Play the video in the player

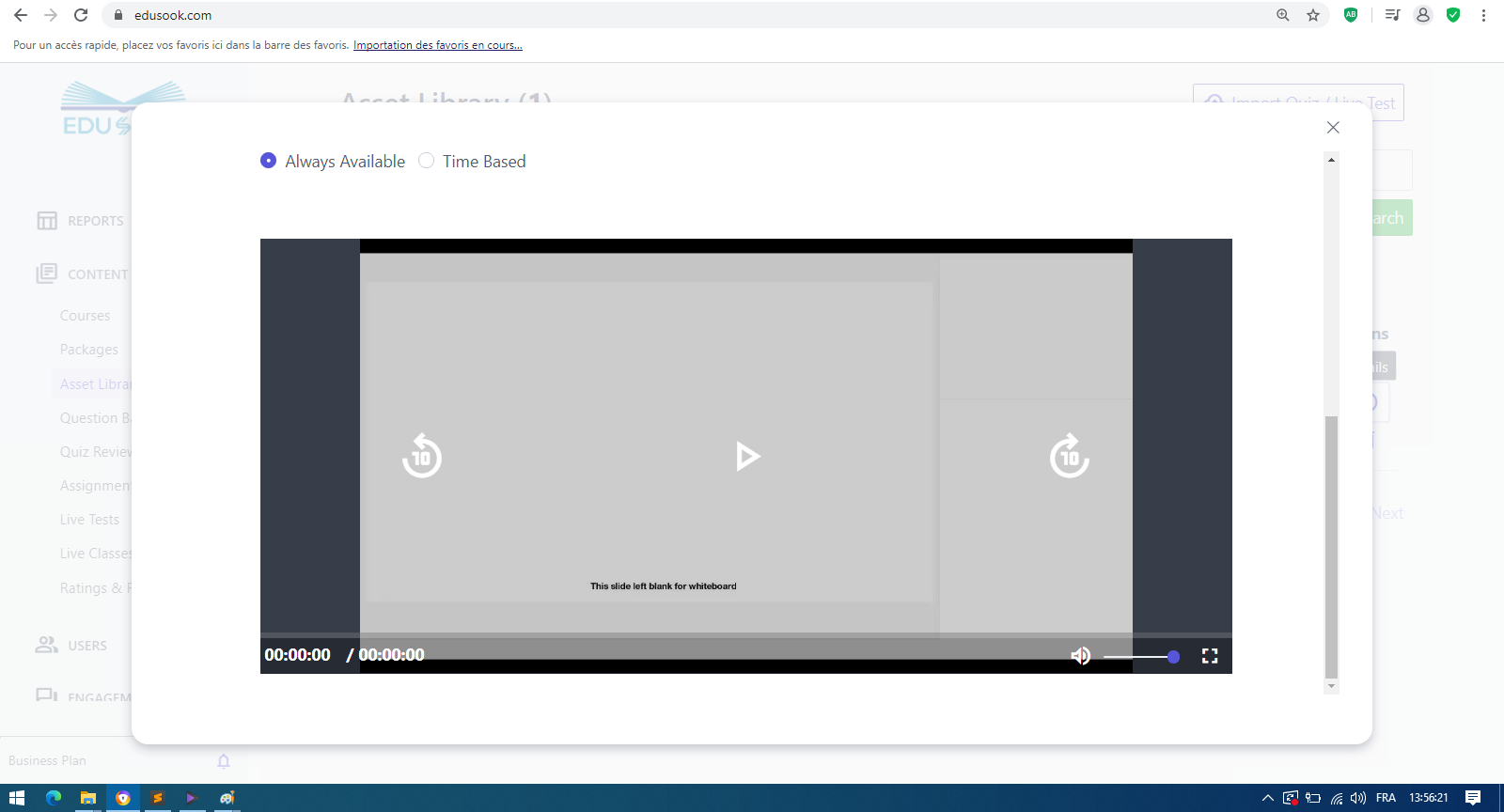point(747,457)
